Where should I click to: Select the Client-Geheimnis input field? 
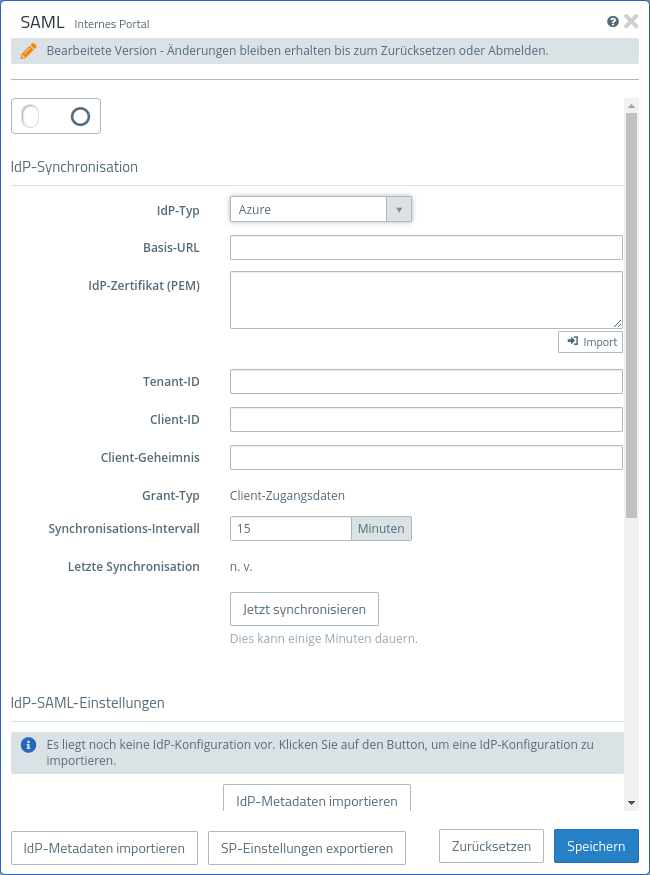[x=426, y=458]
